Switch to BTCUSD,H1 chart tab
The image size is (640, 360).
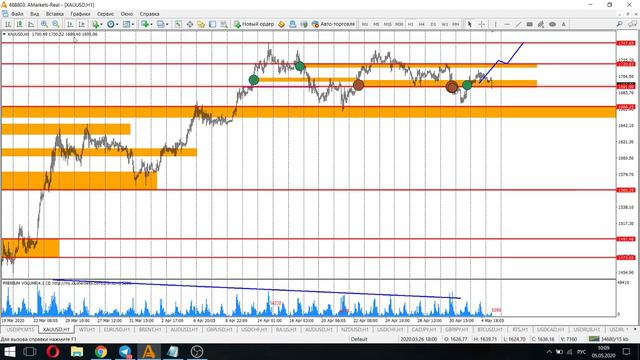click(490, 329)
